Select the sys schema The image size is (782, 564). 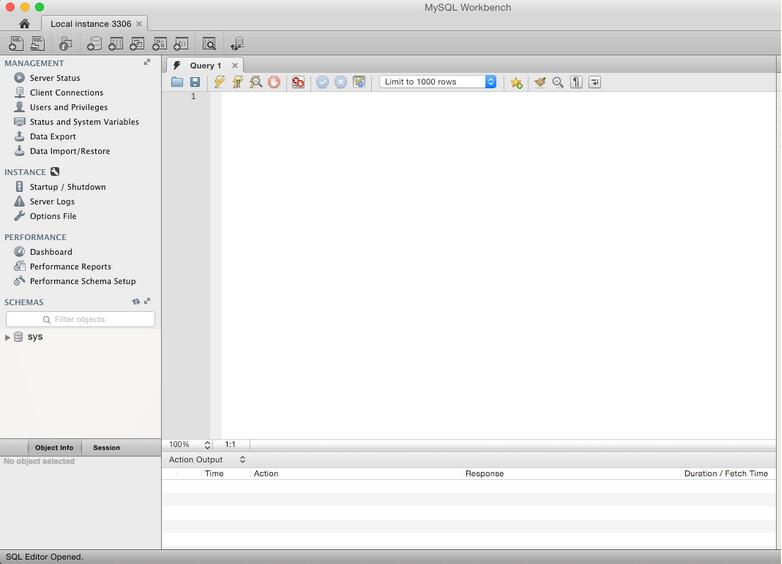[35, 337]
